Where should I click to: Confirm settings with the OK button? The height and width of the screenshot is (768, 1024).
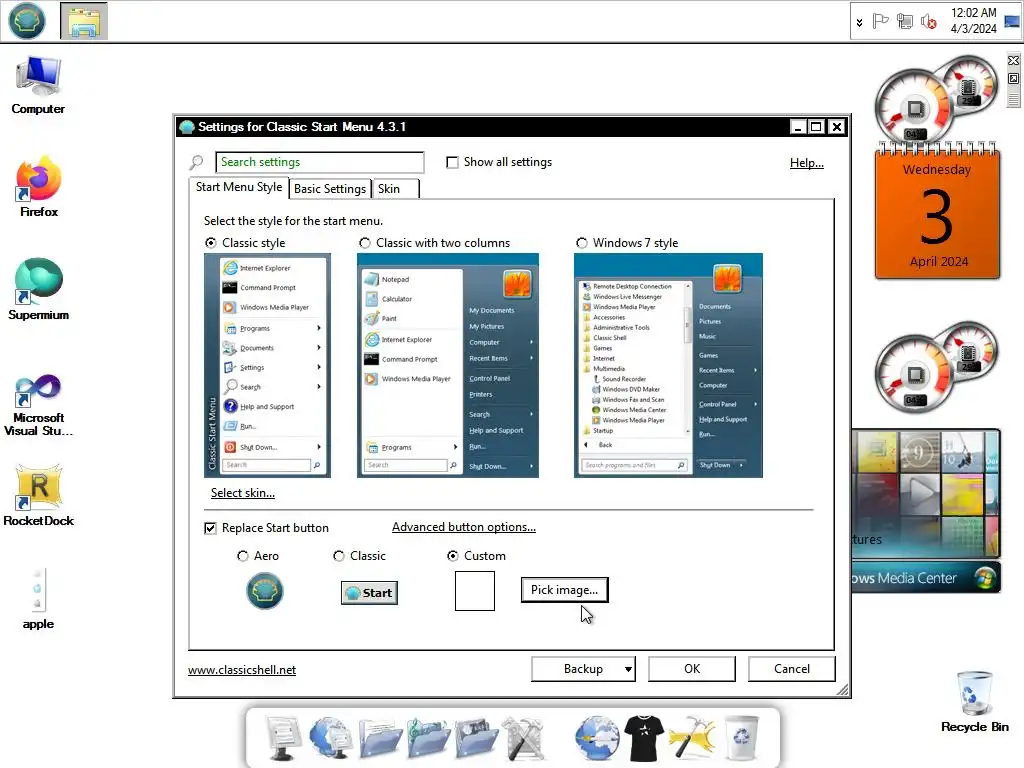pyautogui.click(x=692, y=669)
